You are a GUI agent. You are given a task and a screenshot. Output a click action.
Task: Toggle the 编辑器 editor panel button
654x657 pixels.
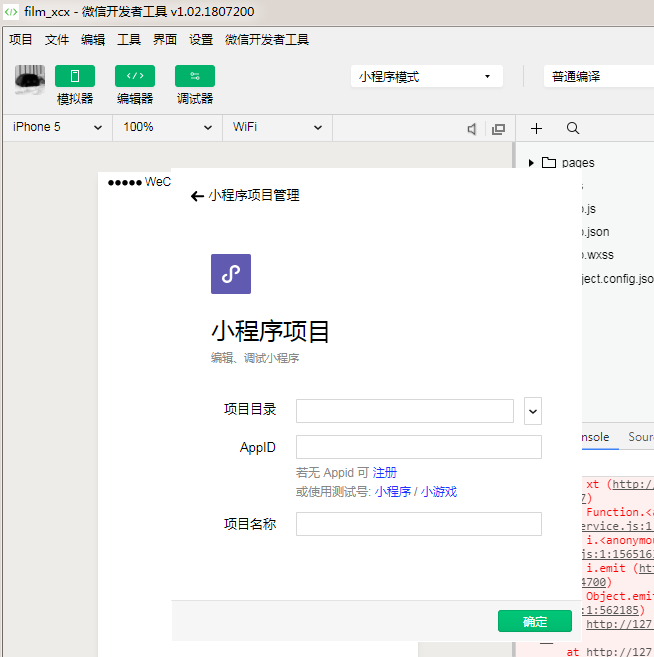tap(135, 76)
